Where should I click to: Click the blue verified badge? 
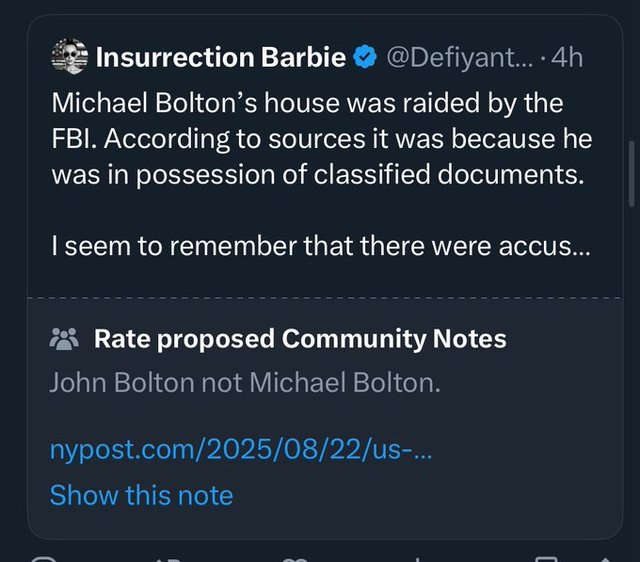tap(363, 58)
